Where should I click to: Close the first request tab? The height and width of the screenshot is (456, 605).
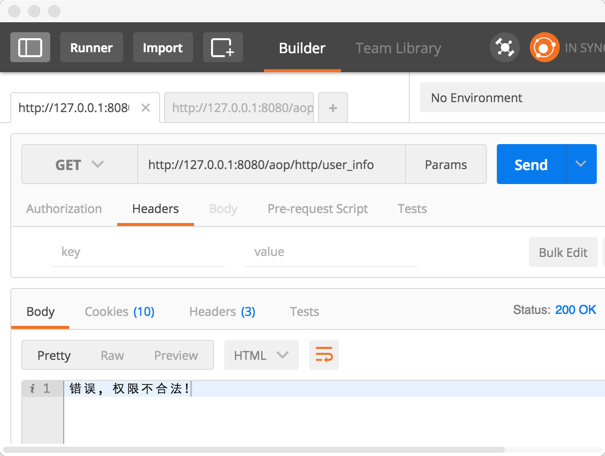coord(145,108)
